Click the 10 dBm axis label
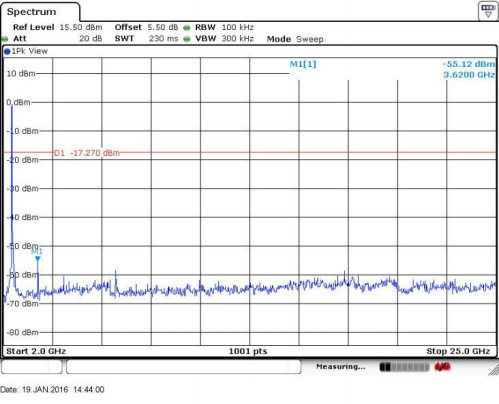Viewport: 499px width, 404px height. click(x=21, y=73)
